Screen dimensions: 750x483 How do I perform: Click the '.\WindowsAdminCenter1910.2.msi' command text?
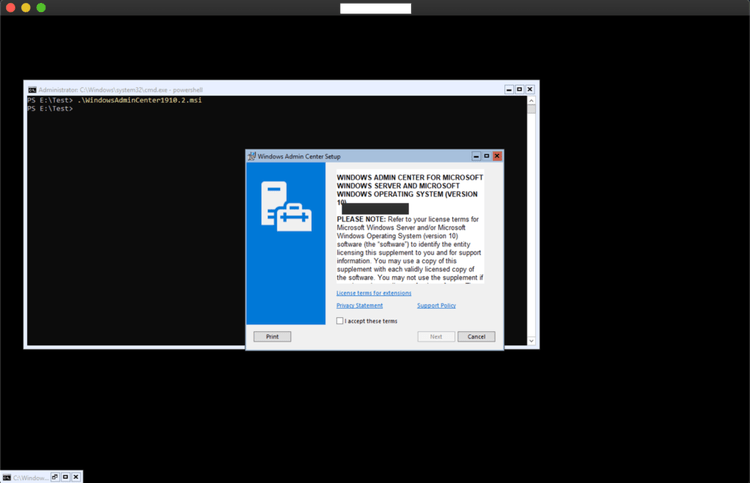pos(139,100)
